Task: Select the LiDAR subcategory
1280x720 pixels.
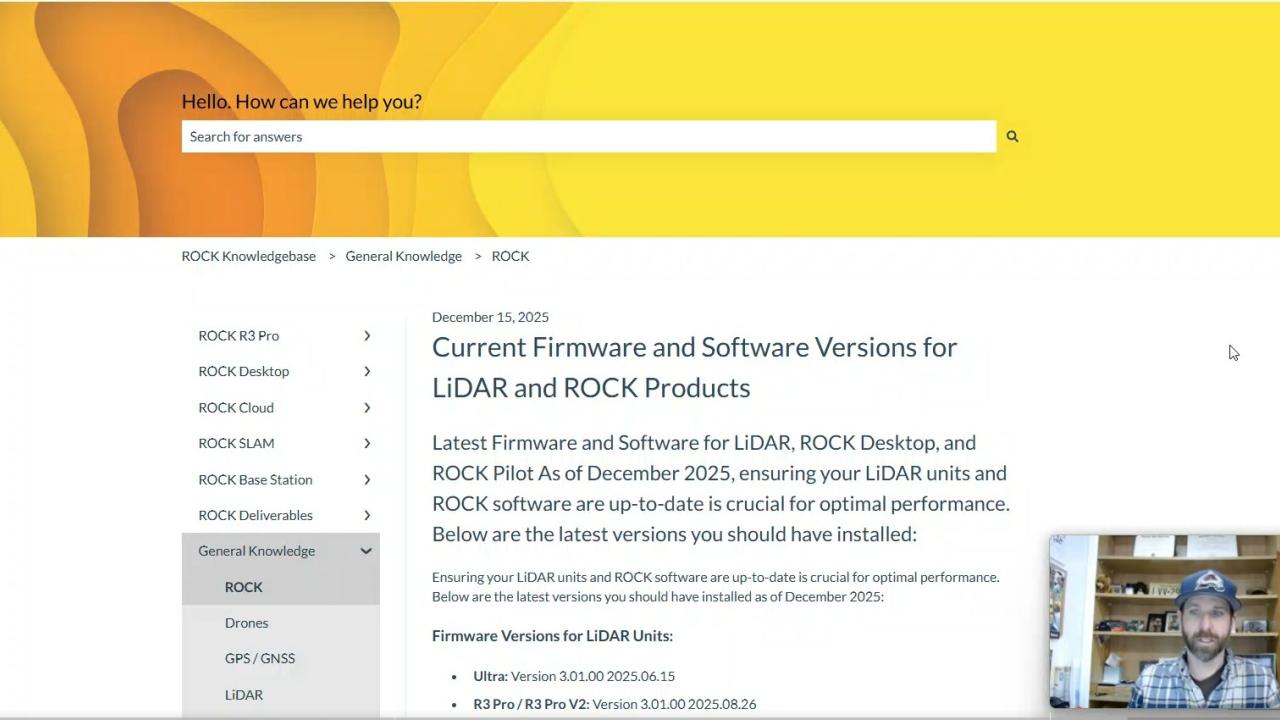Action: pos(244,694)
